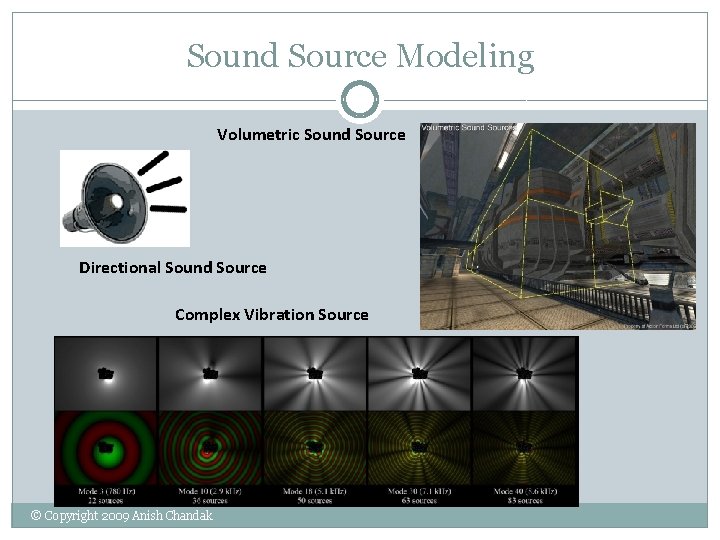Click the copyright 2009 Anish Chandak footer
720x540 pixels.
pyautogui.click(x=122, y=516)
